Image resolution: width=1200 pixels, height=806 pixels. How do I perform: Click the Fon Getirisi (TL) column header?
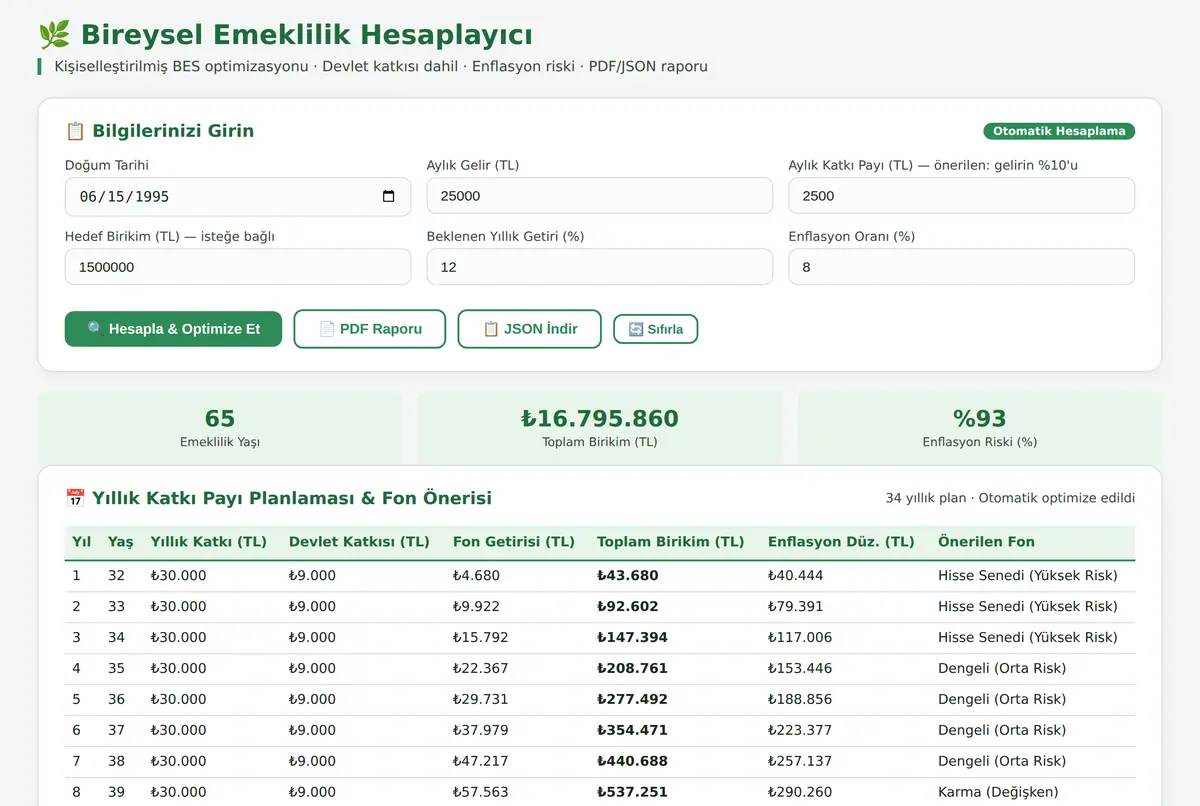pos(514,542)
